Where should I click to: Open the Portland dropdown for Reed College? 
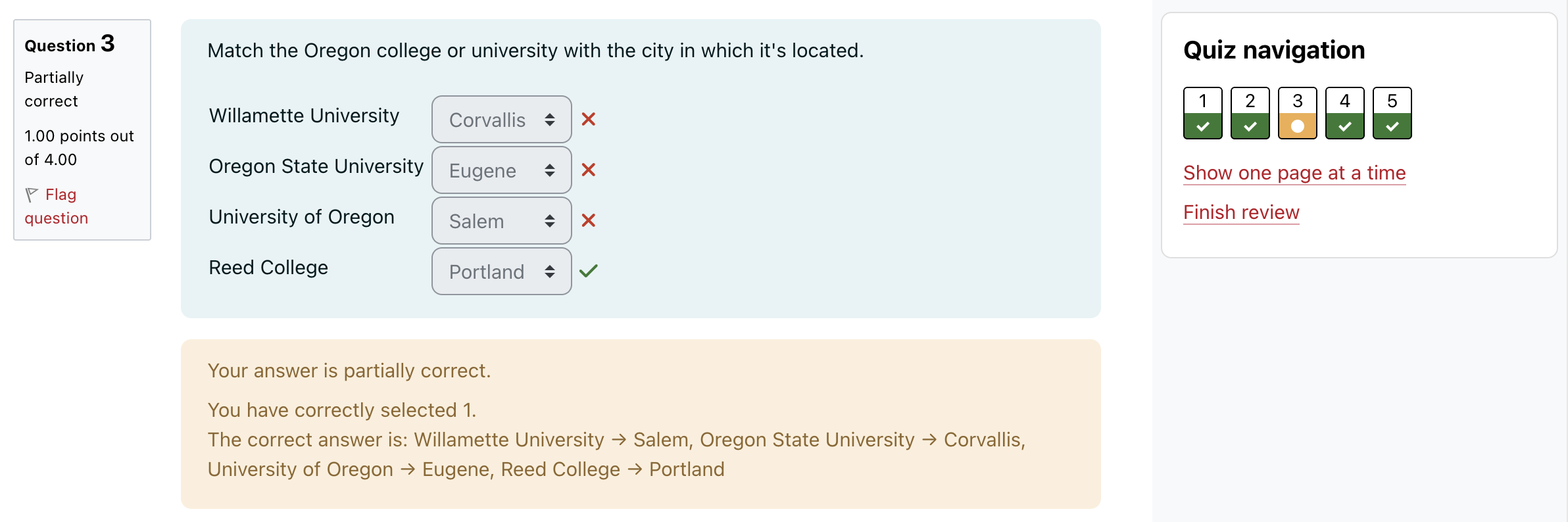point(501,271)
